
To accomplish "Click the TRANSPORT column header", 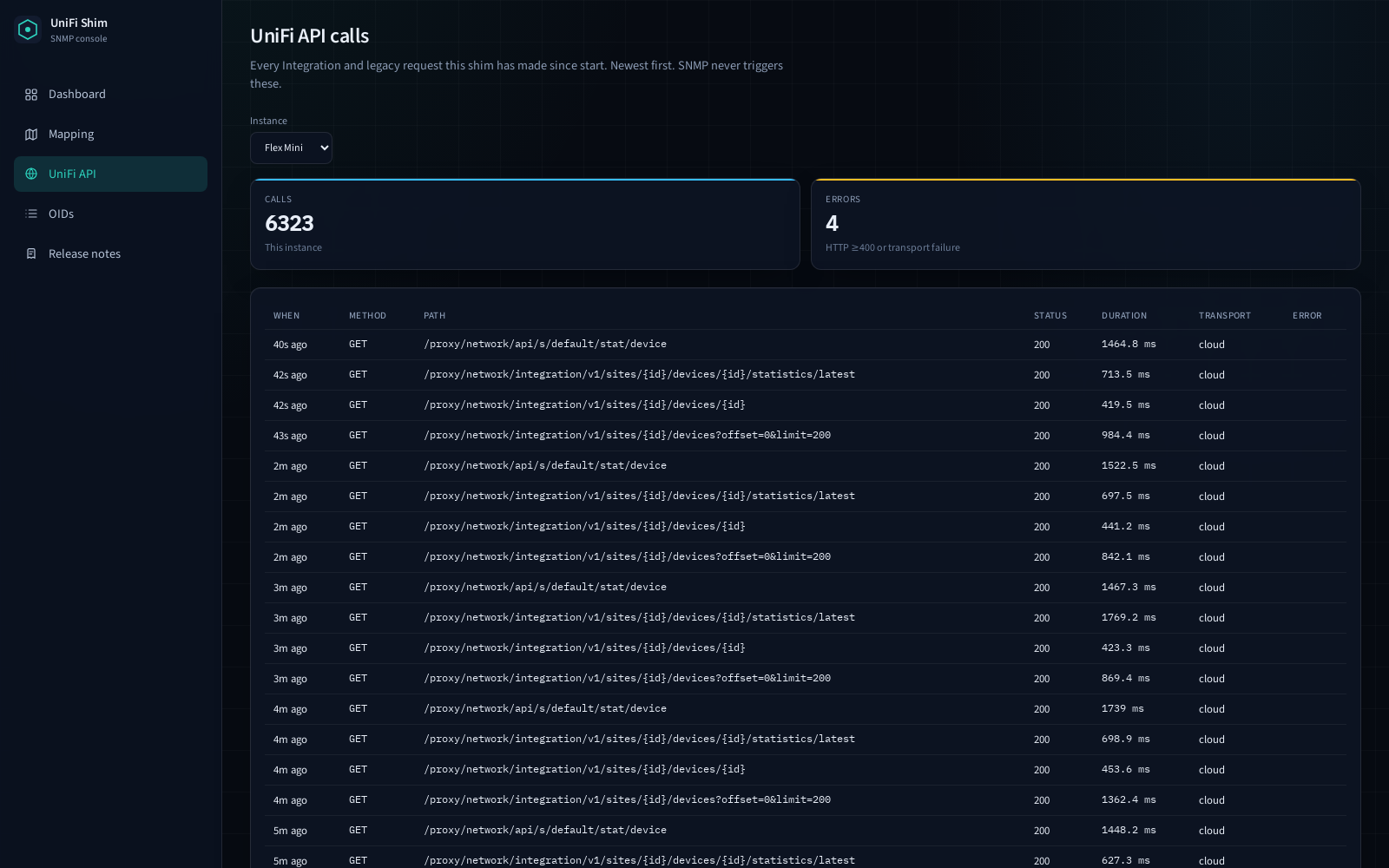I will 1225,315.
